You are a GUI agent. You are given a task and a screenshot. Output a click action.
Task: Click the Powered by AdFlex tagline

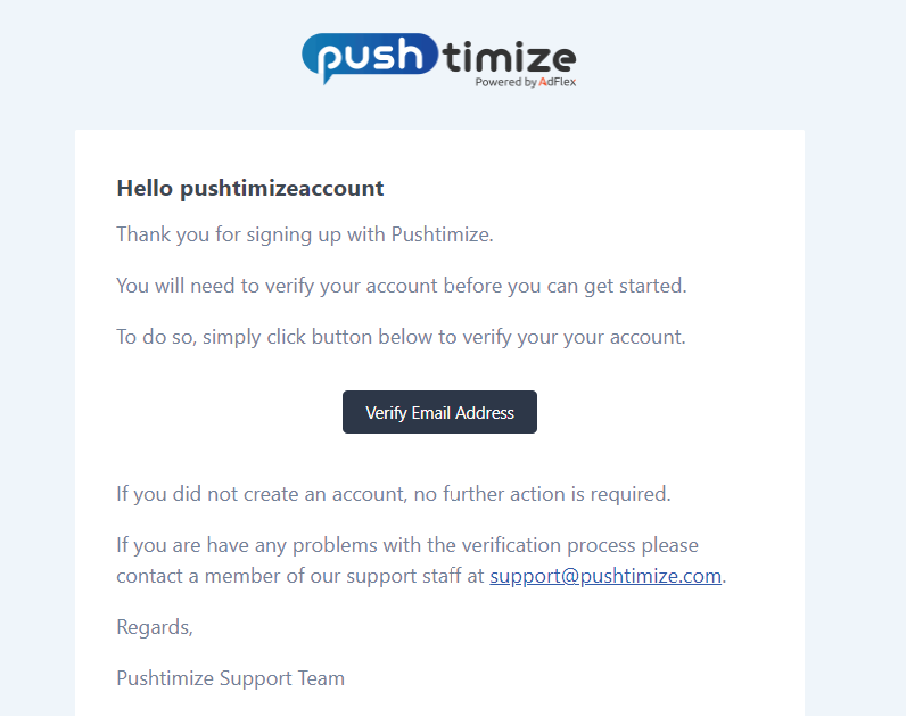click(525, 82)
